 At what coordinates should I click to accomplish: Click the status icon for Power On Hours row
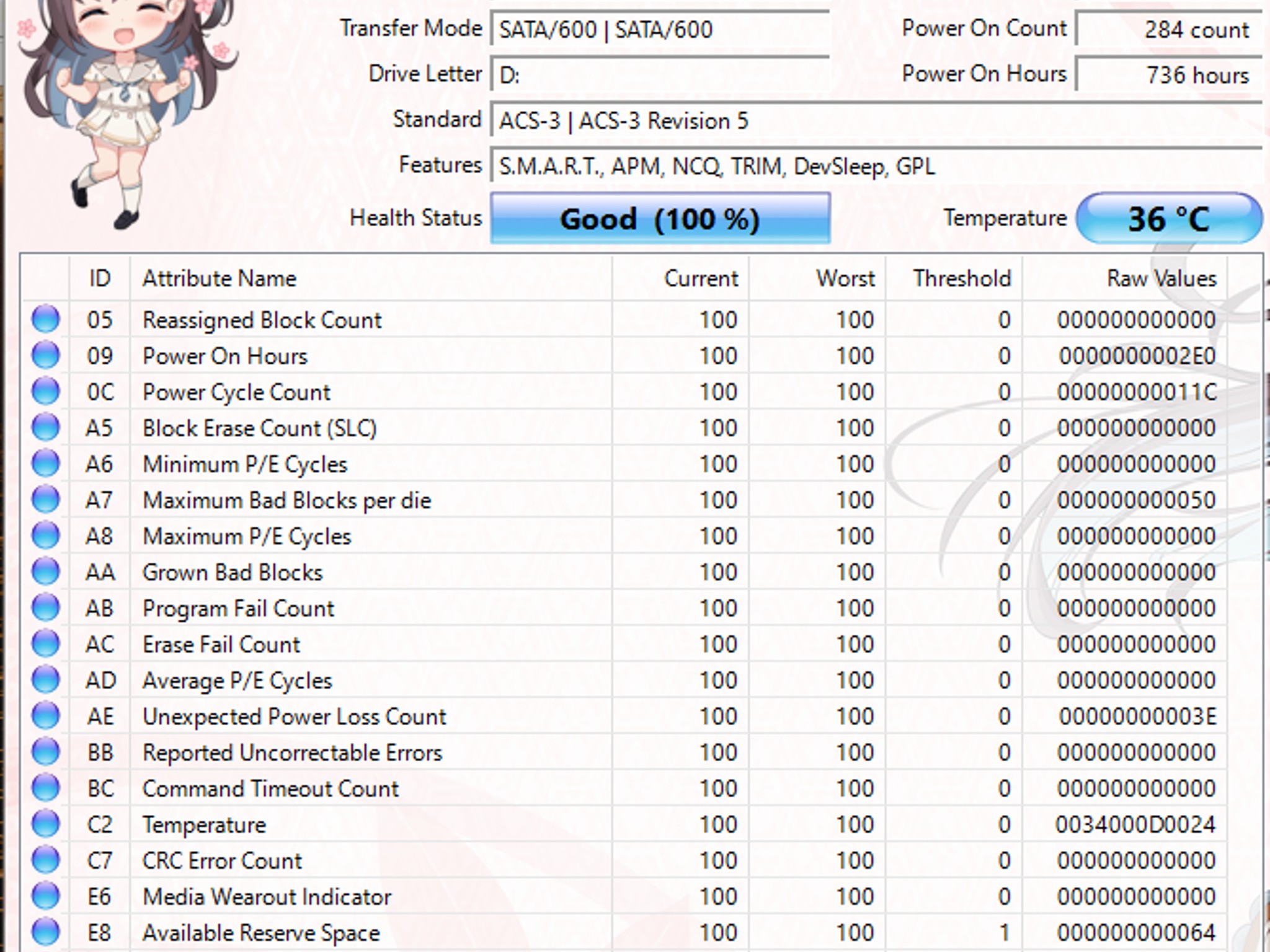pos(46,355)
